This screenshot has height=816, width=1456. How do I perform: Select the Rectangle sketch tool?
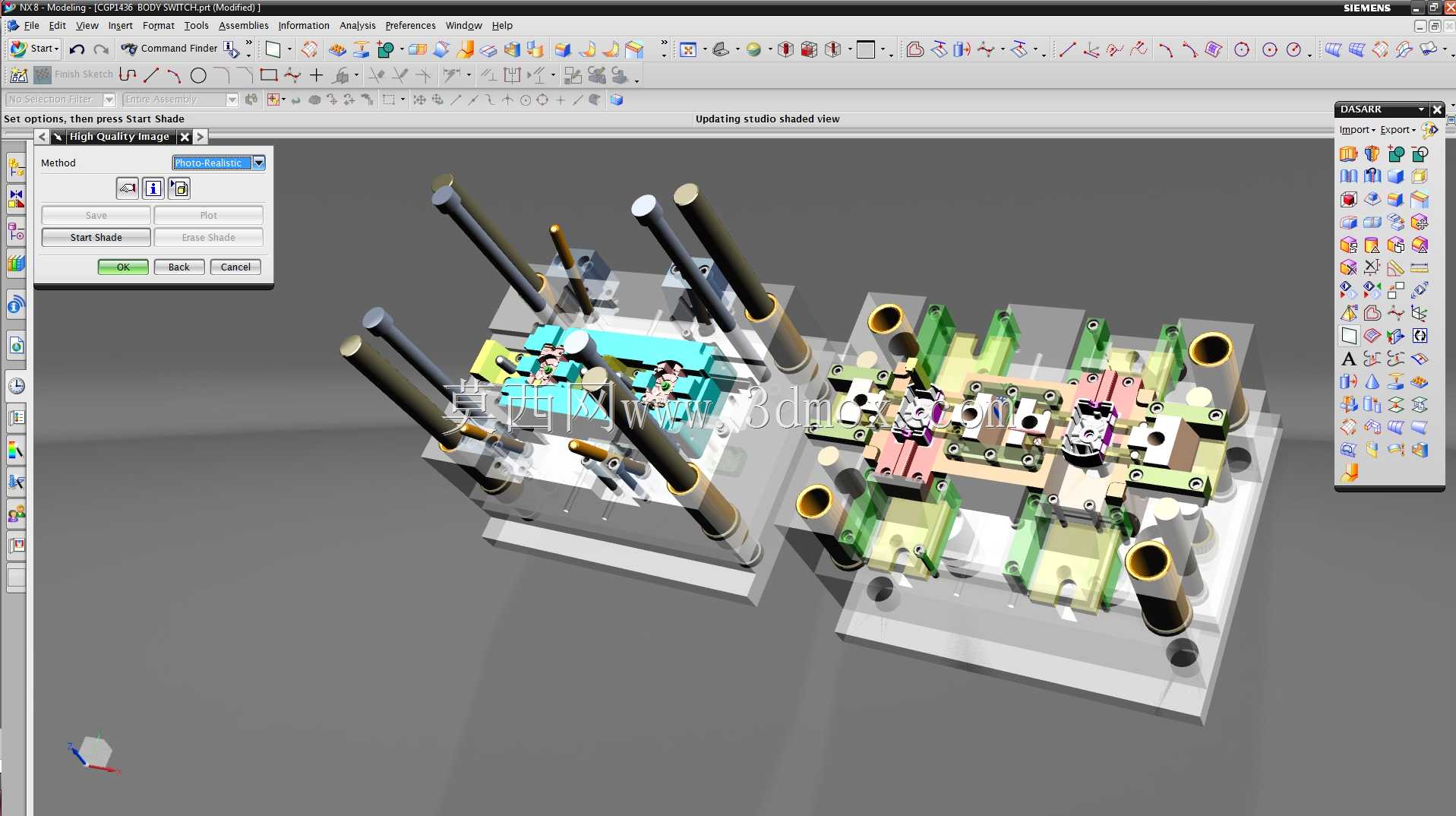point(268,75)
